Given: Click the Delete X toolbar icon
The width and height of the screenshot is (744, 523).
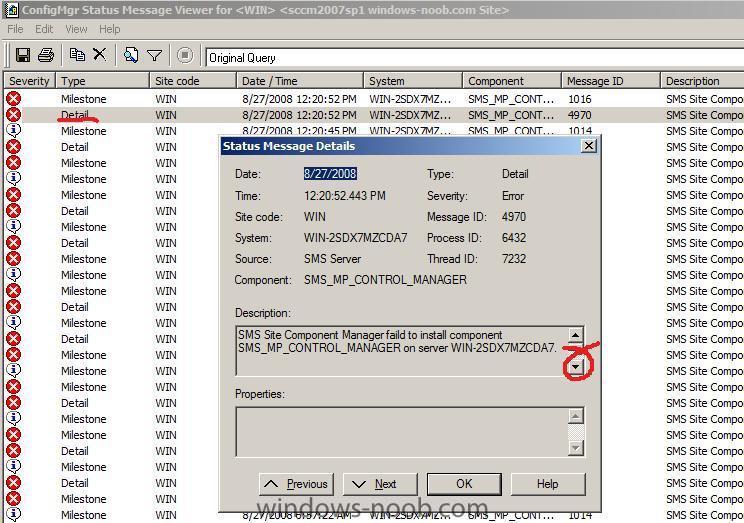Looking at the screenshot, I should coord(100,55).
